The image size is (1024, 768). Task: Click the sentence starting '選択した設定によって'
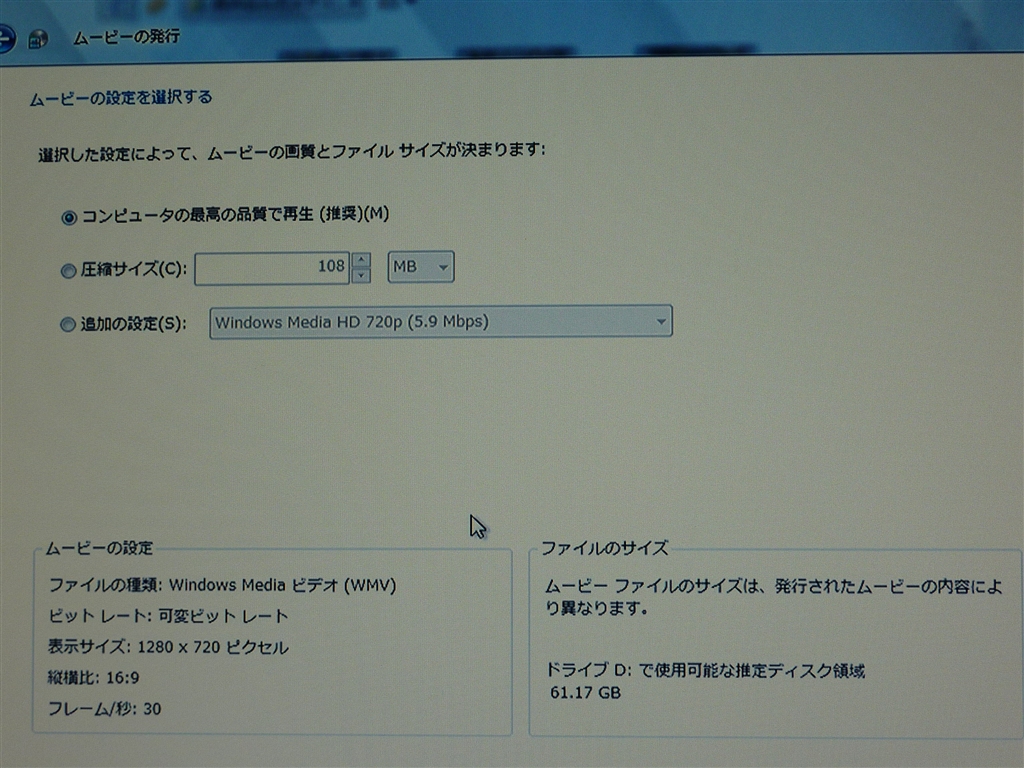click(291, 153)
